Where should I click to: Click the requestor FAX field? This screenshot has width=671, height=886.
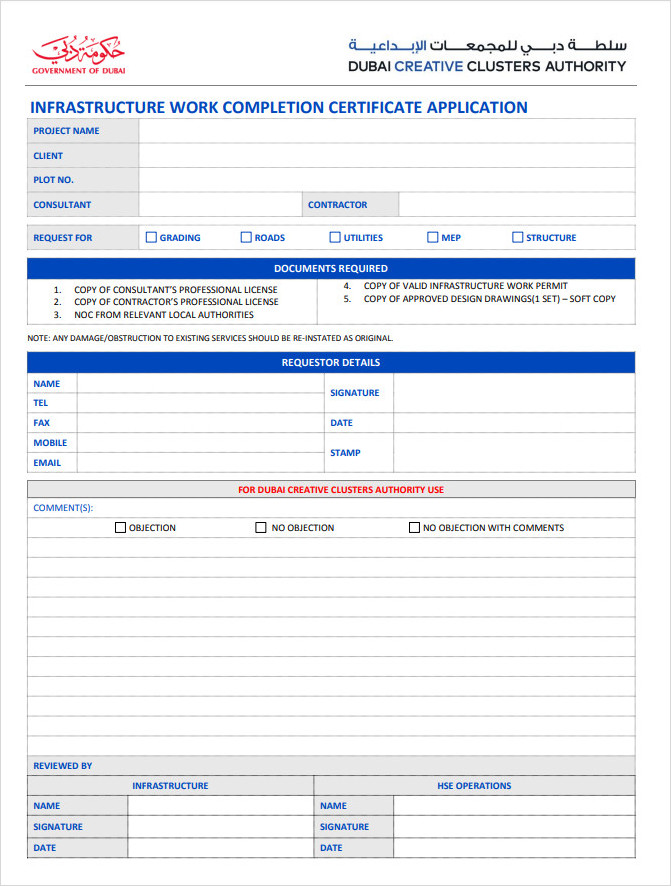201,423
